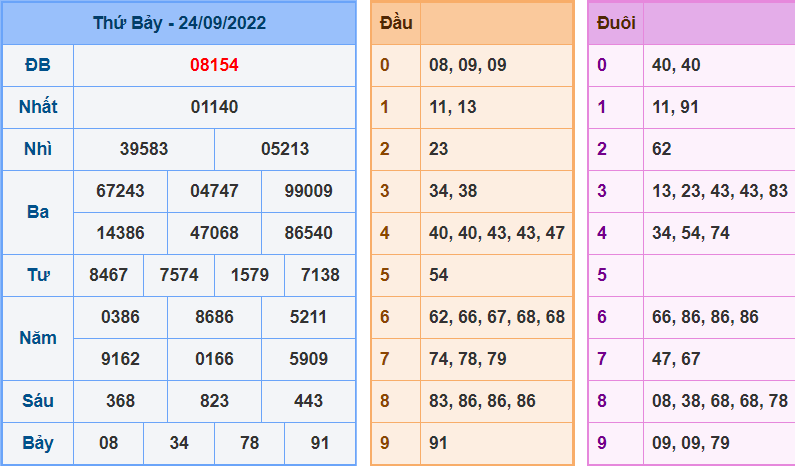Image resolution: width=795 pixels, height=466 pixels.
Task: Click the 'Tư' row label
Action: click(x=38, y=275)
